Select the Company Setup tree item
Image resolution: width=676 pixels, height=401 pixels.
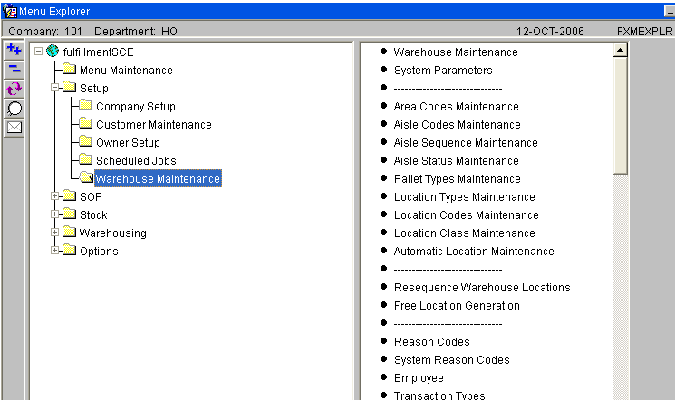pyautogui.click(x=136, y=107)
